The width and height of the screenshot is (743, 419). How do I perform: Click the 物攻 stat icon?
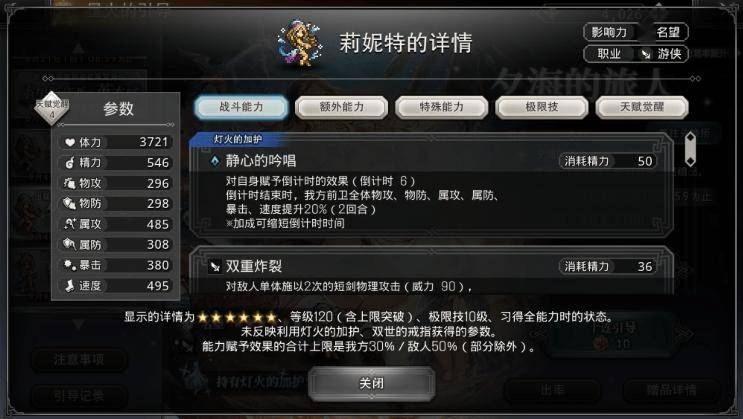(70, 183)
